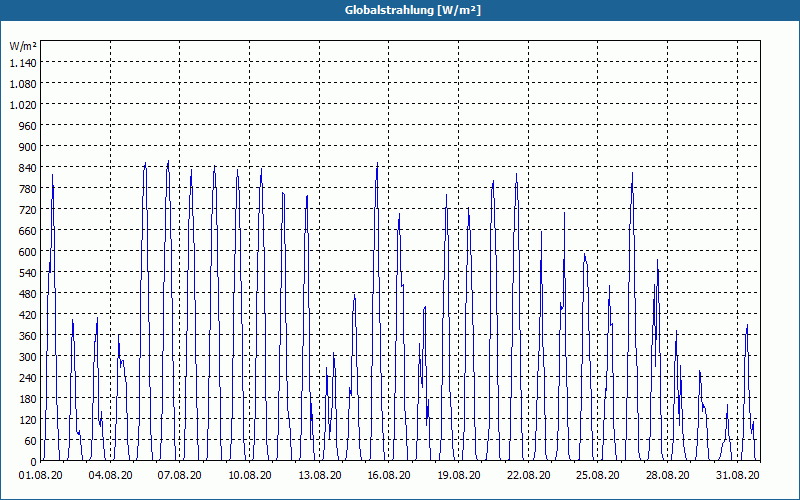Image resolution: width=800 pixels, height=500 pixels.
Task: Click the y-axis value 120
Action: [28, 419]
